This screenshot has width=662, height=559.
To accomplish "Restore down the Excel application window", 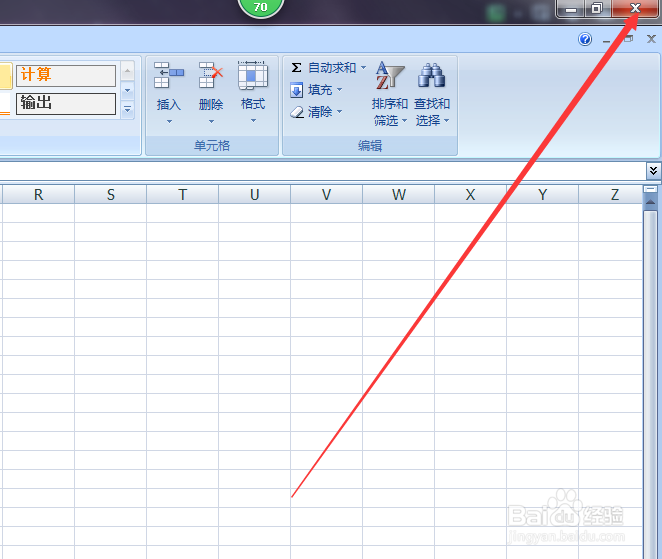I will [597, 8].
